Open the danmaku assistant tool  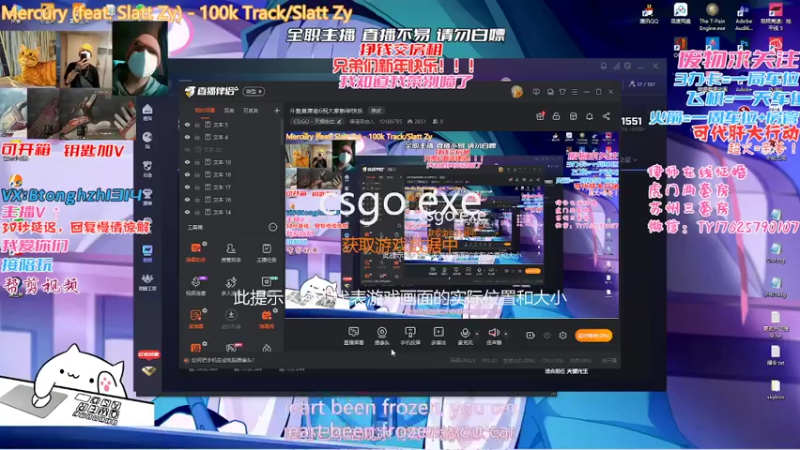[x=196, y=252]
